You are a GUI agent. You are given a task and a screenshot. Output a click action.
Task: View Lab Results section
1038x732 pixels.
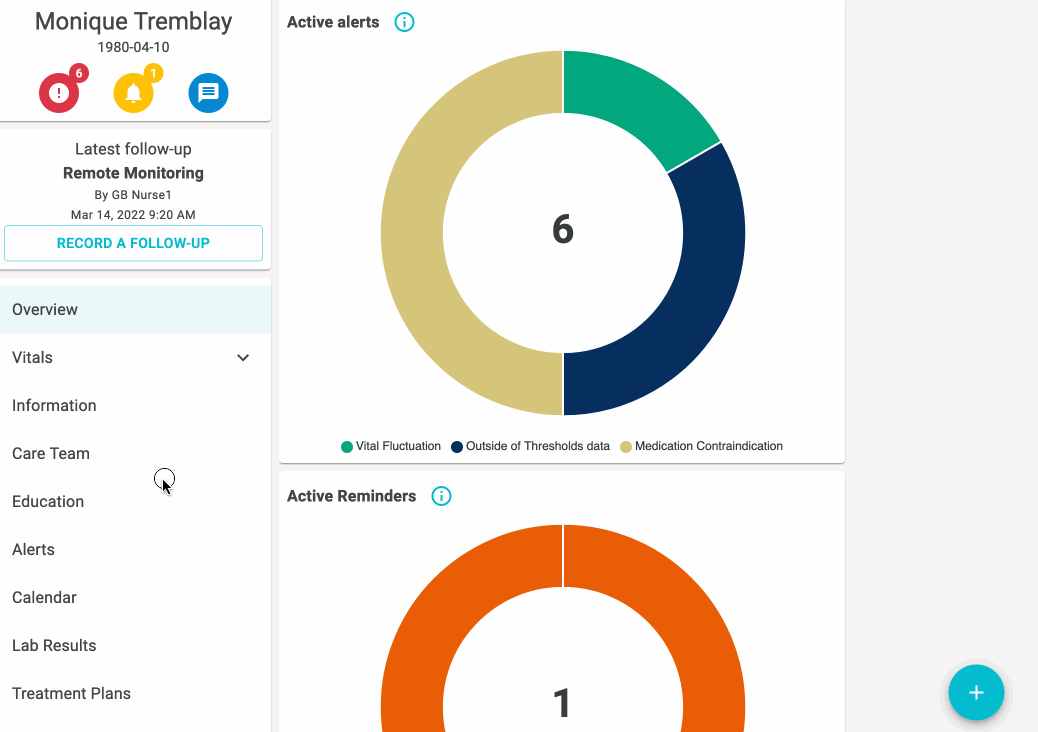pyautogui.click(x=136, y=645)
